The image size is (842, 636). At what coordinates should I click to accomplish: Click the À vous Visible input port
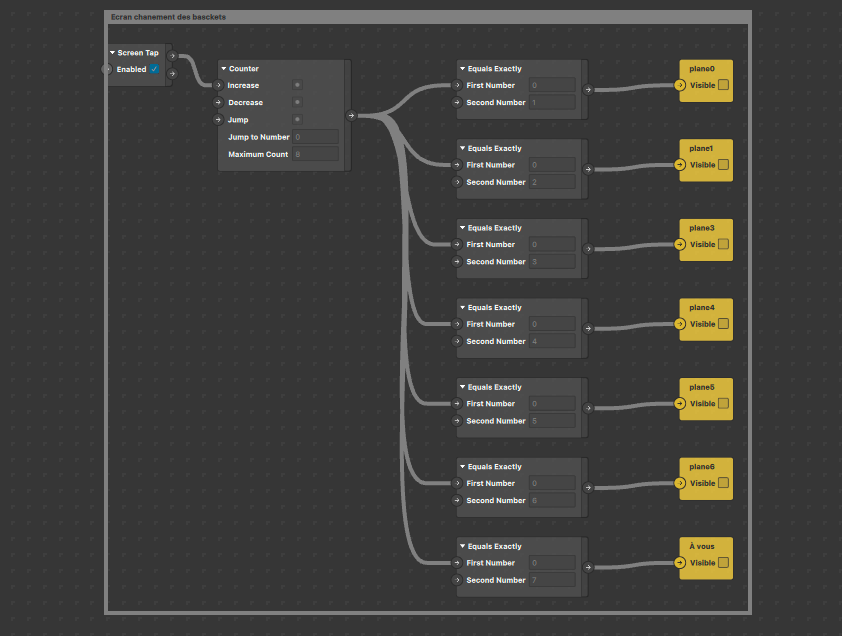(680, 562)
